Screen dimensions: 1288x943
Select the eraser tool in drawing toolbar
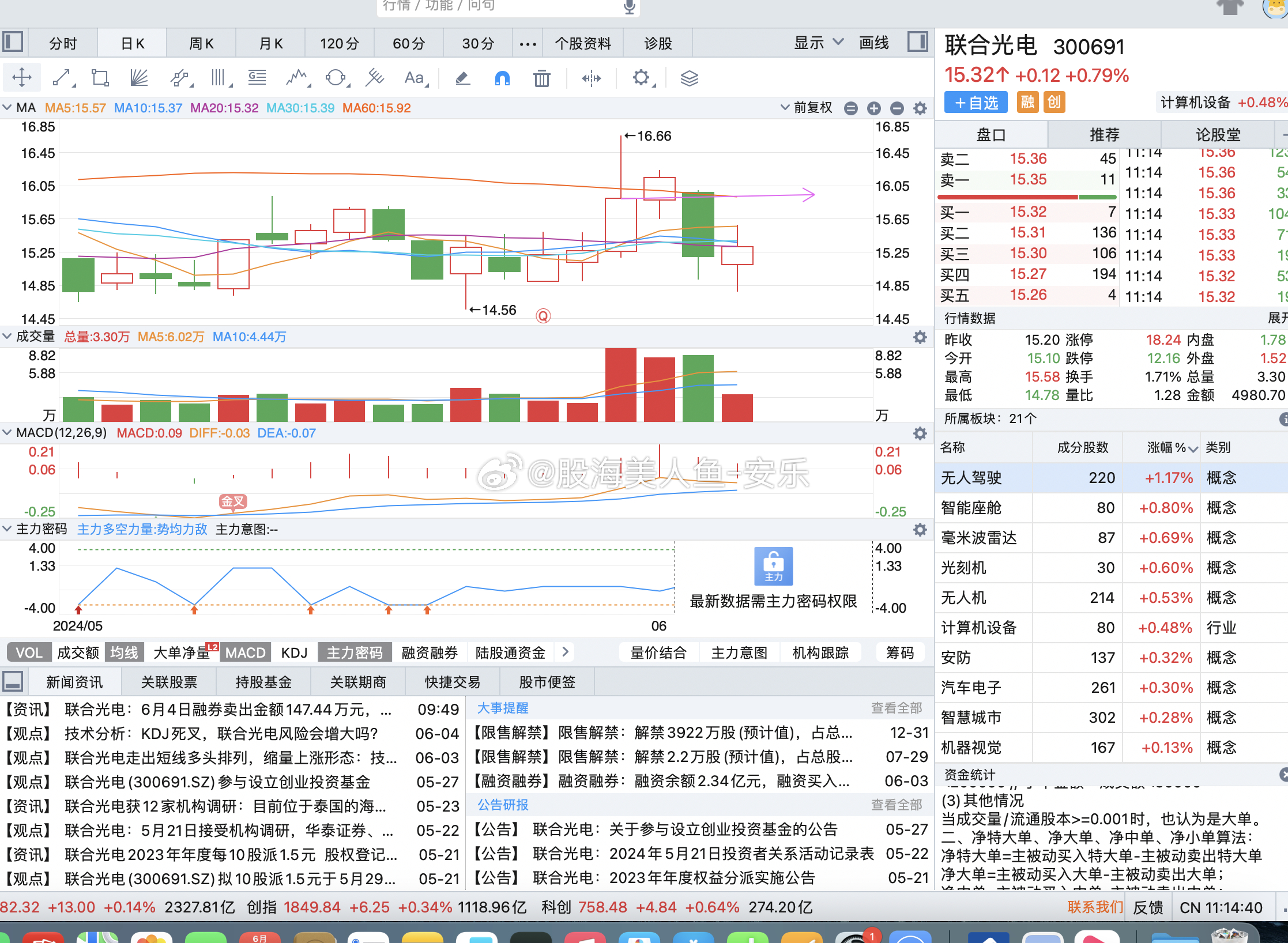pyautogui.click(x=462, y=78)
